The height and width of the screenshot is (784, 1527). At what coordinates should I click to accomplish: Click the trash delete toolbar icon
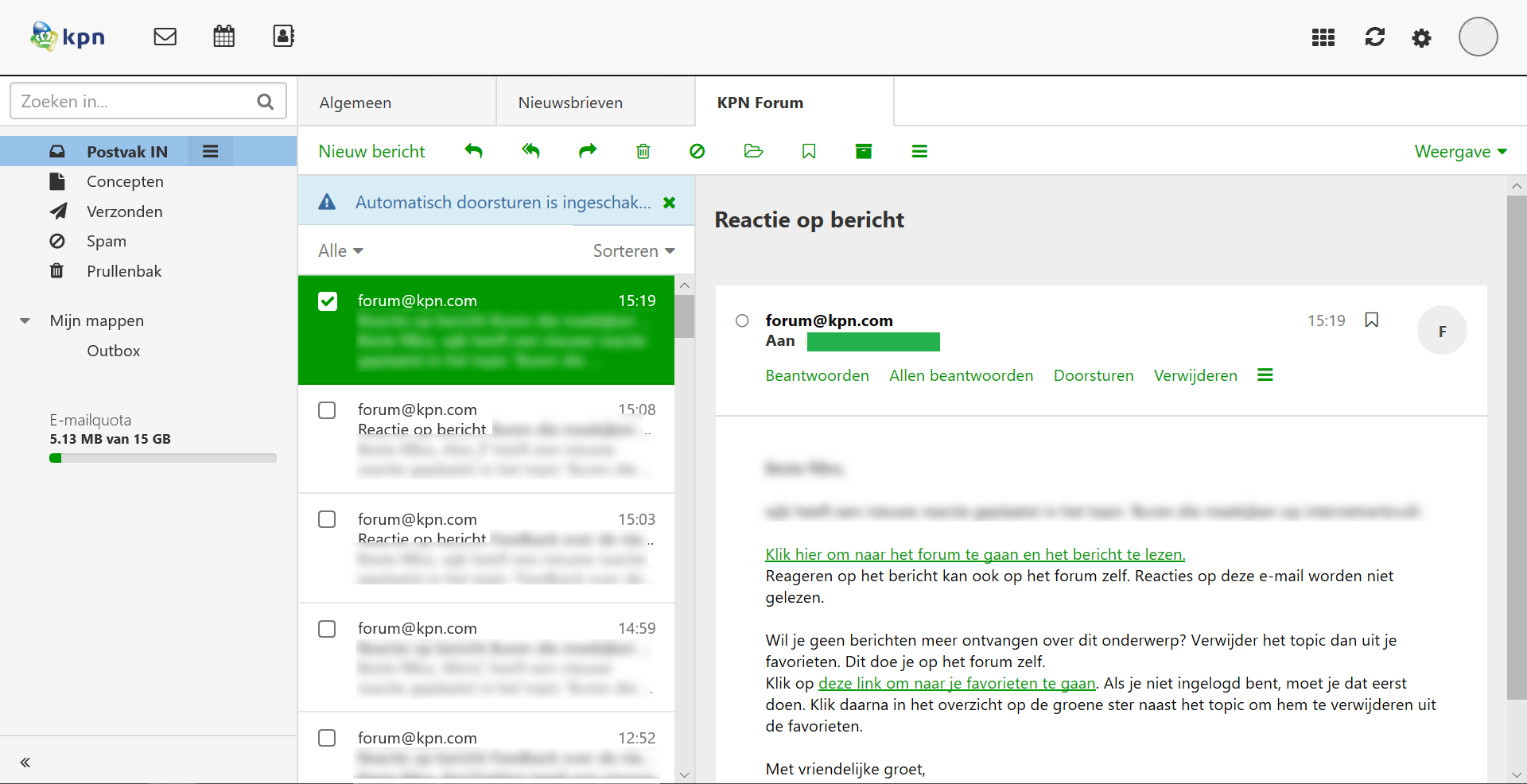(643, 151)
